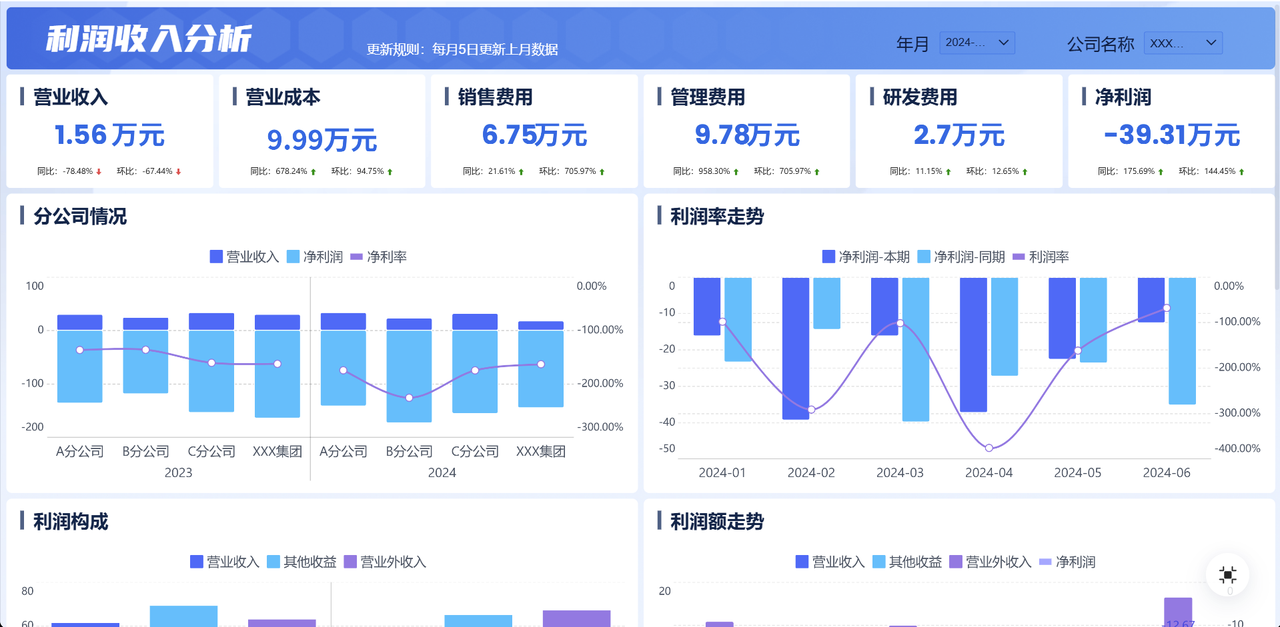Click the dark blue 2024-02 净利润-本期 bar
1280x627 pixels.
click(x=795, y=348)
